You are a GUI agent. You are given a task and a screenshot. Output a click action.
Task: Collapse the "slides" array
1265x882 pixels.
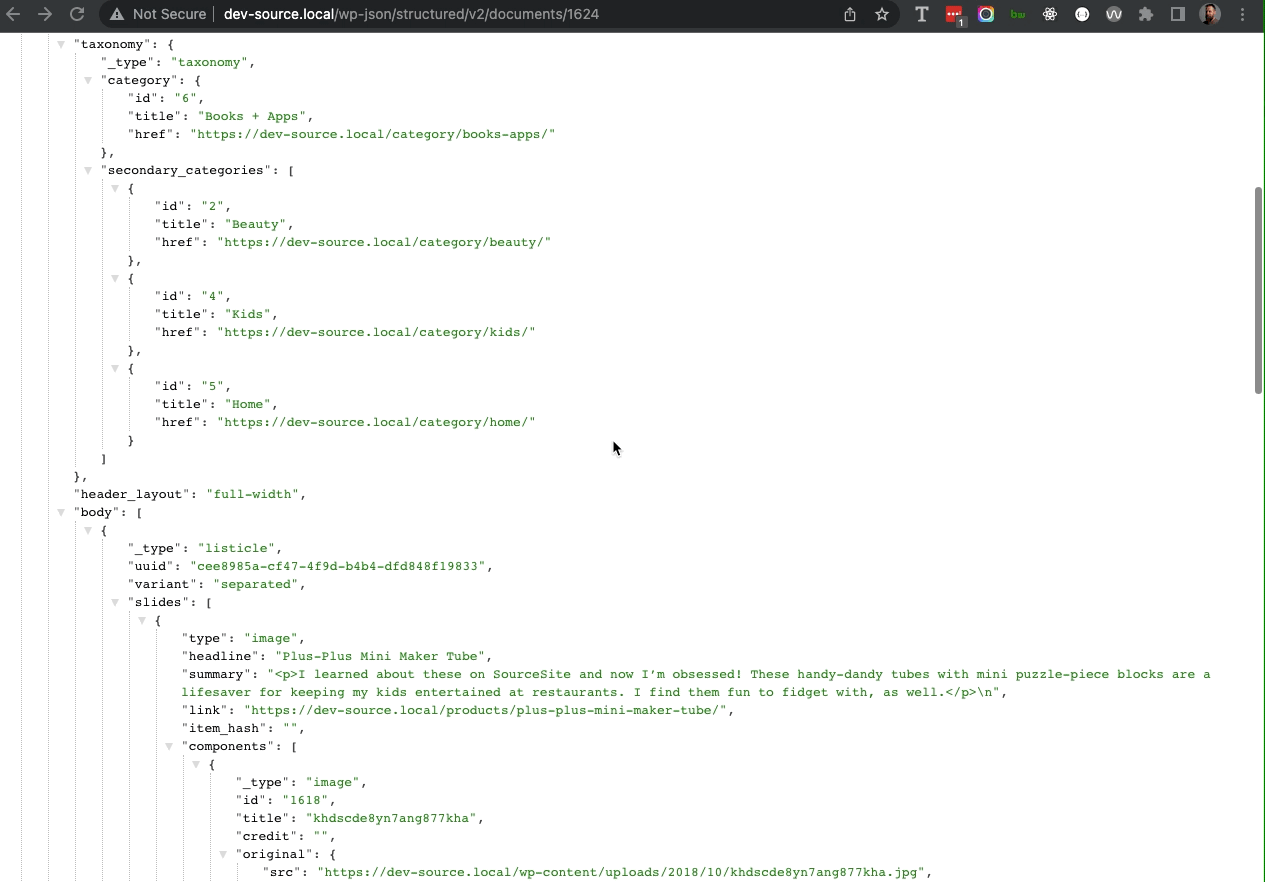[x=115, y=602]
